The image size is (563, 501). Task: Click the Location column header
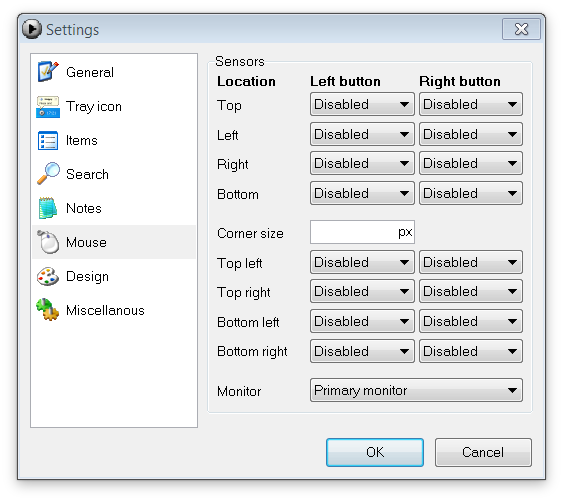click(246, 82)
